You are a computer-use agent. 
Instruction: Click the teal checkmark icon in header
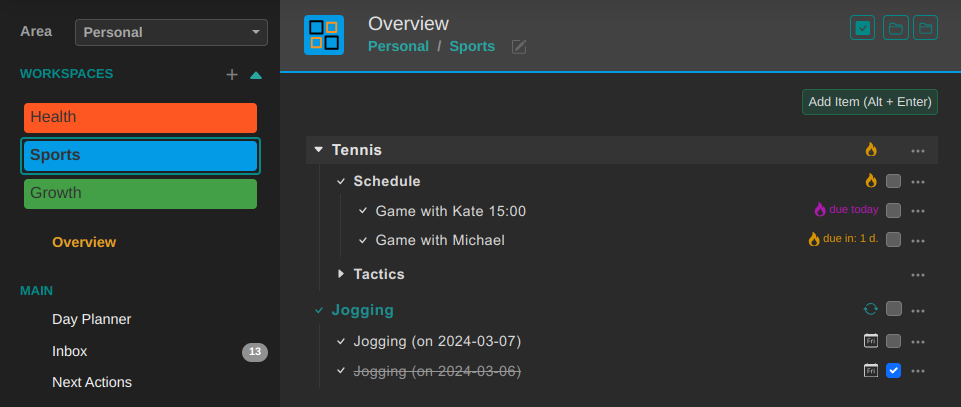(x=862, y=28)
